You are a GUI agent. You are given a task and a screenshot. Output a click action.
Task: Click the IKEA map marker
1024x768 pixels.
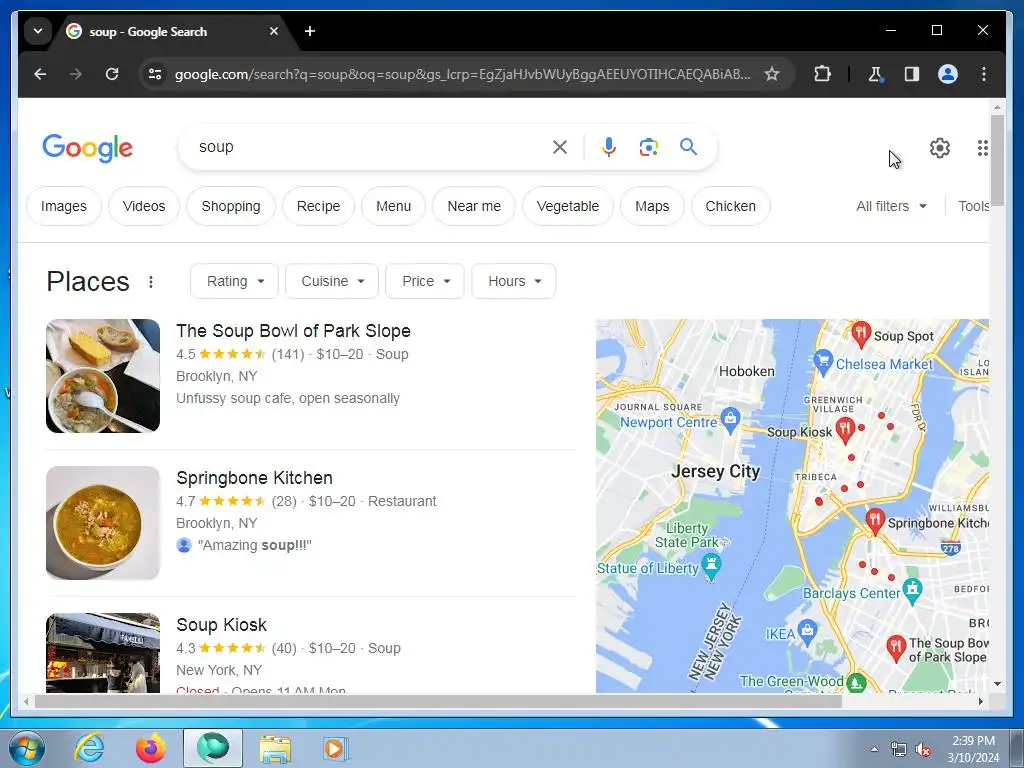click(808, 632)
